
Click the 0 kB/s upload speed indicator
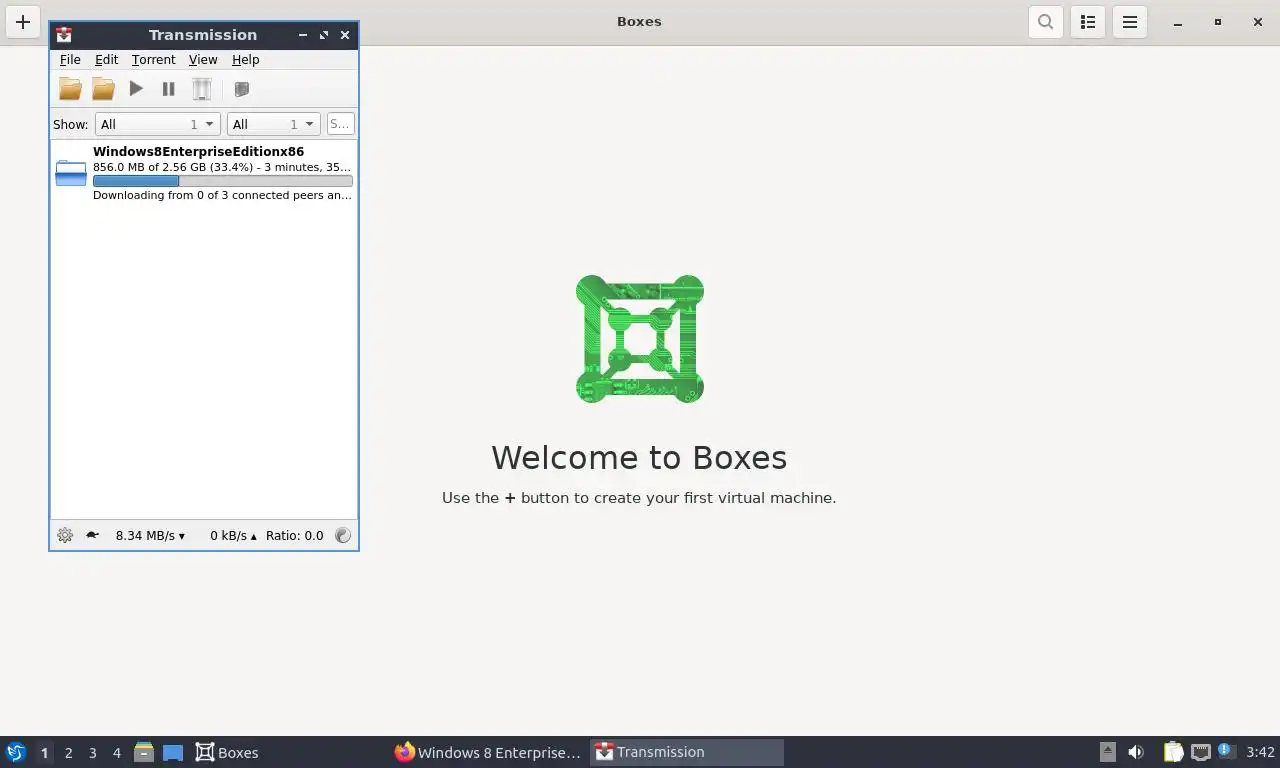point(233,536)
